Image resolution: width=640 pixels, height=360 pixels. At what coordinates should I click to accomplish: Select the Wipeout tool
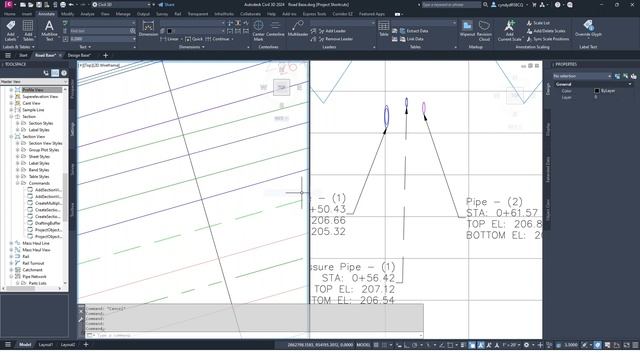pos(467,29)
